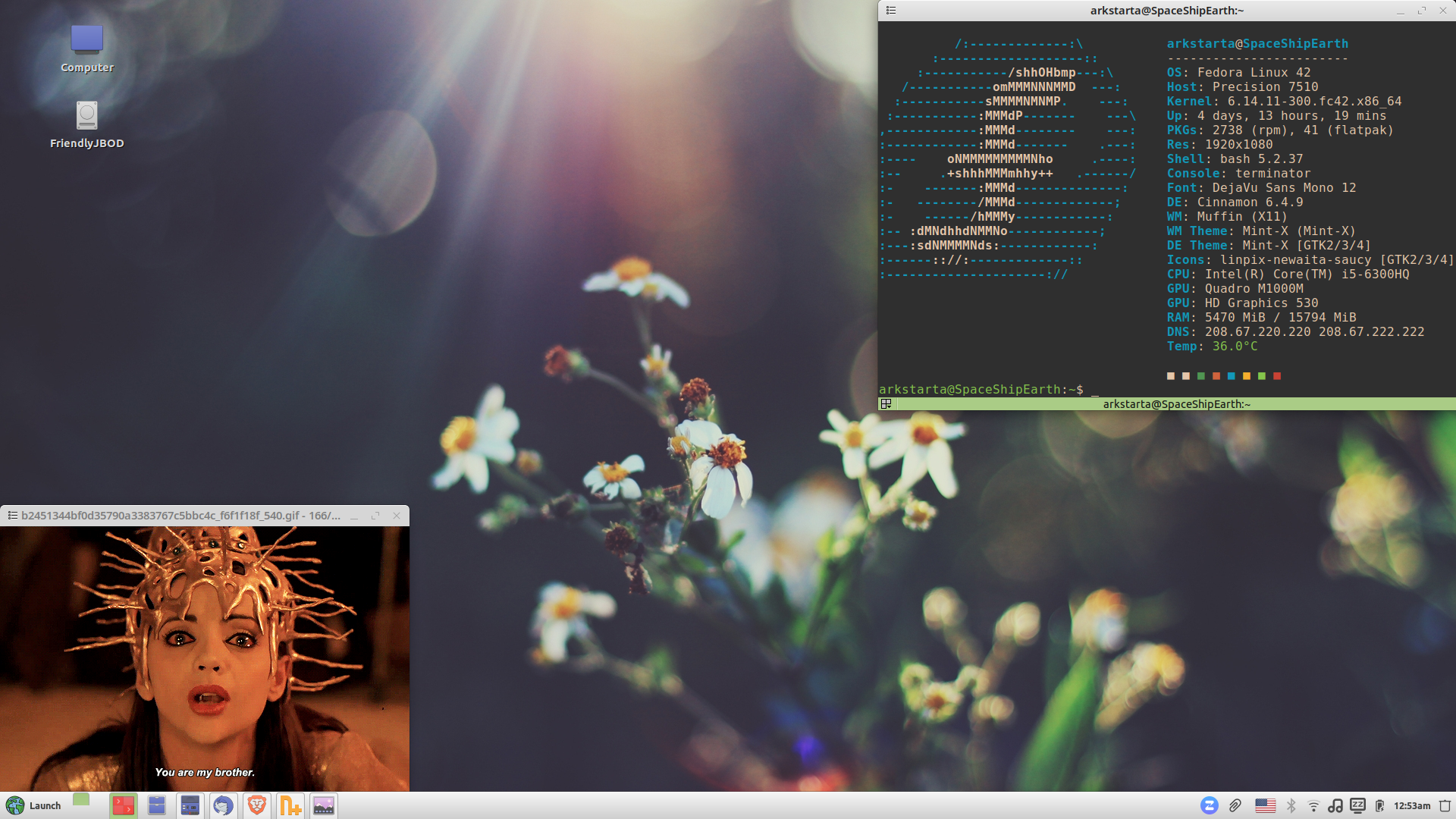The image size is (1456, 819).
Task: Click the Kernel 6.14.11-300.fc42.x86_64 line
Action: pos(1284,102)
